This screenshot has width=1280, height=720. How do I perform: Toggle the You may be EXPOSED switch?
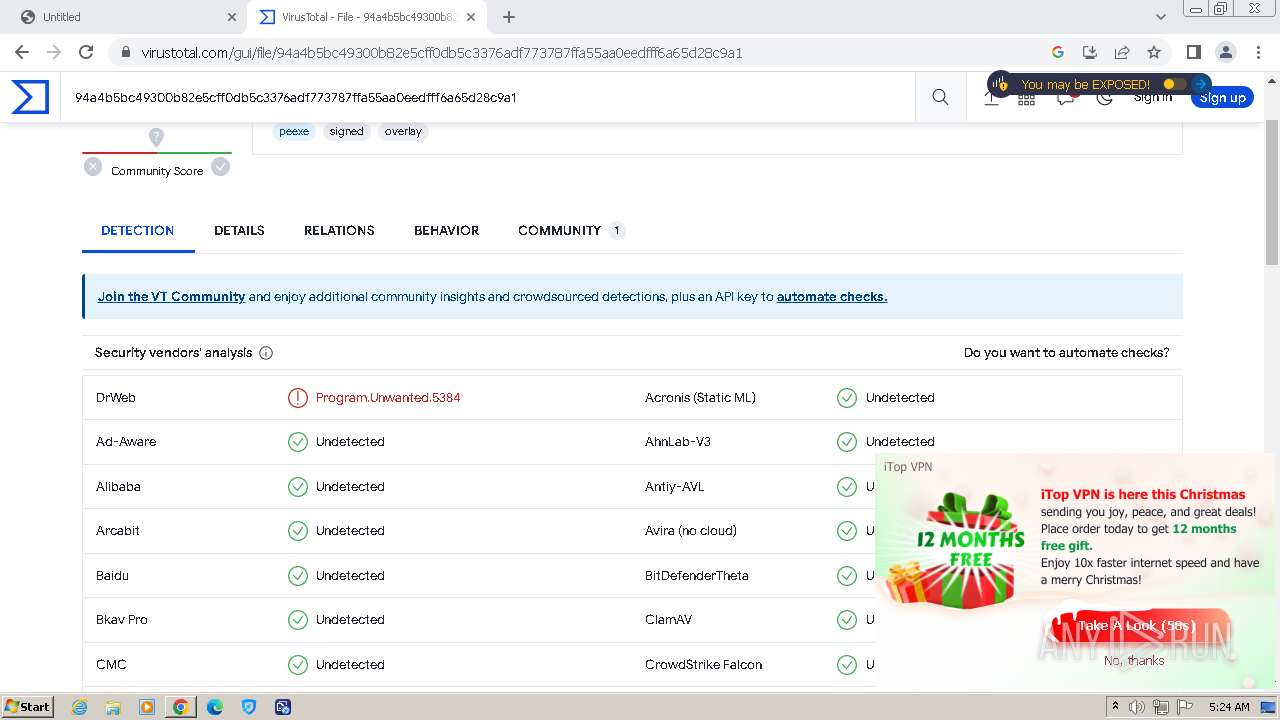pyautogui.click(x=1174, y=84)
